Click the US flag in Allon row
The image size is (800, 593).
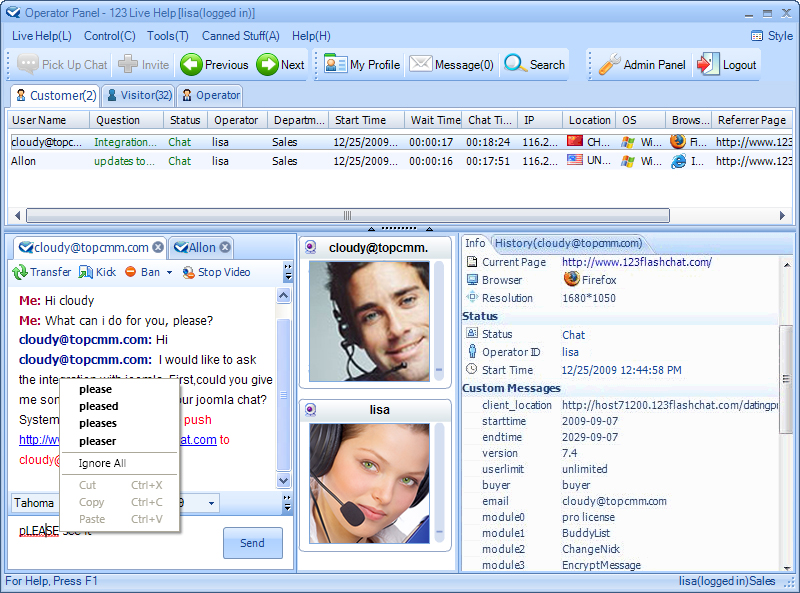[x=575, y=160]
